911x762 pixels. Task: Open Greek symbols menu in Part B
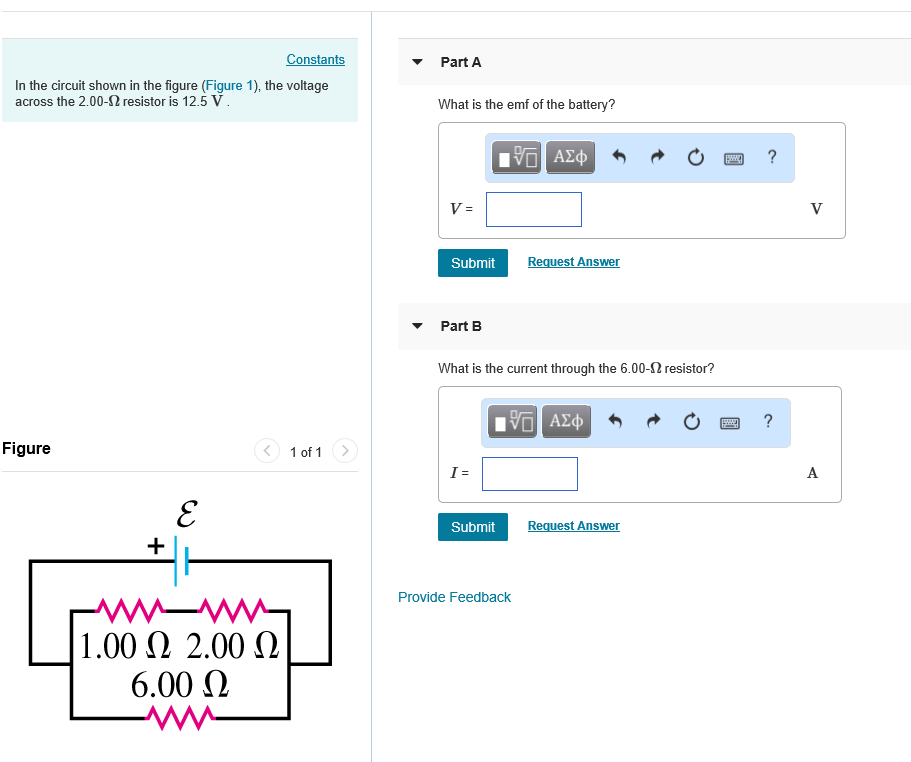566,421
